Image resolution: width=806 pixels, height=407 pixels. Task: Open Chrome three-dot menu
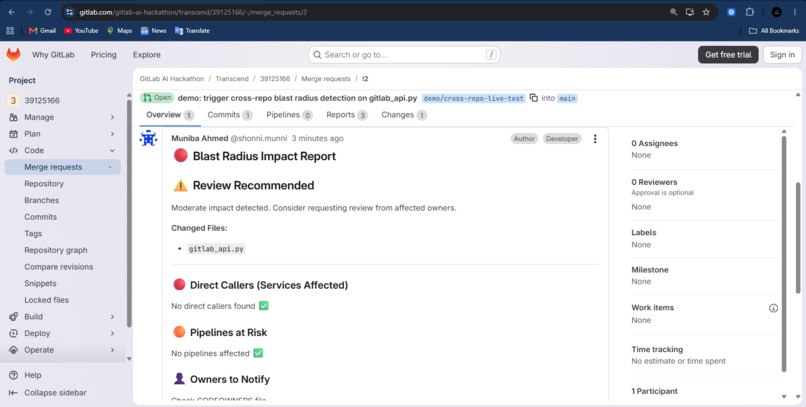point(795,12)
